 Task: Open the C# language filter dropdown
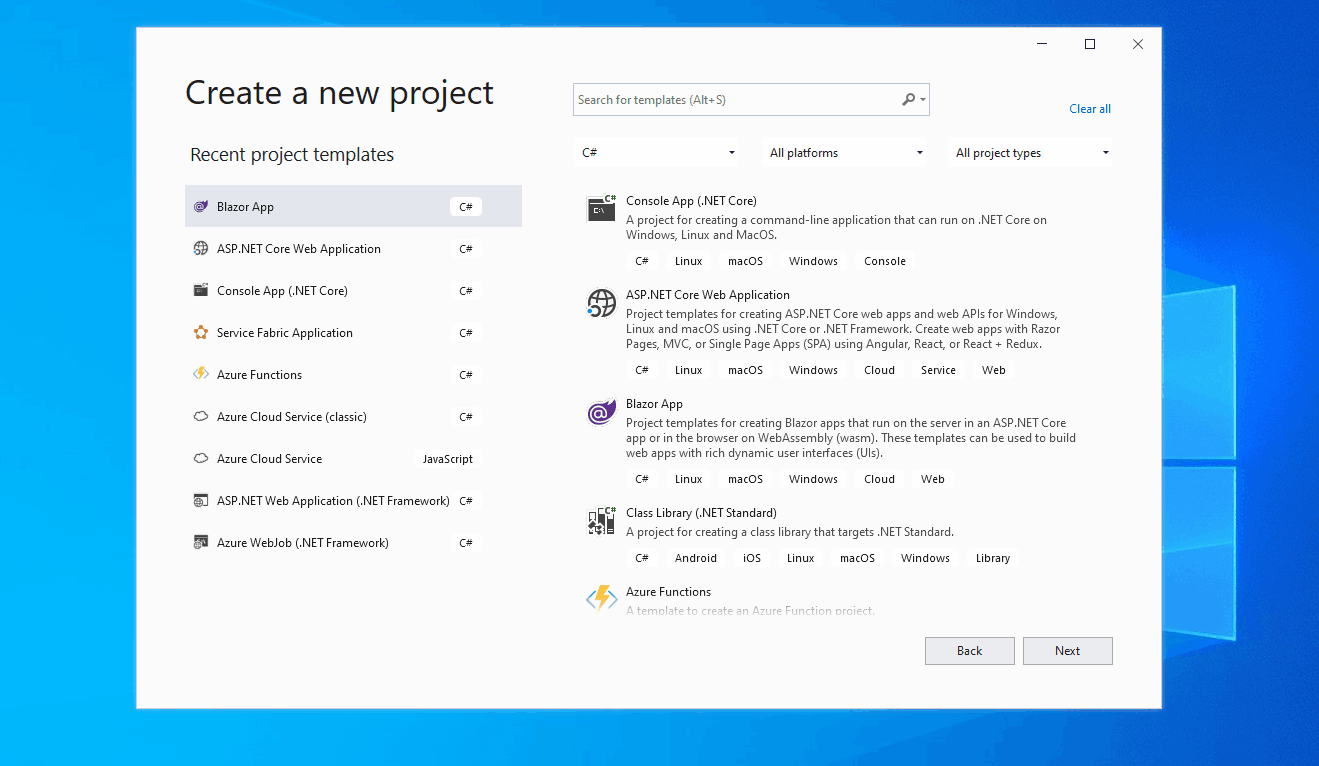coord(658,153)
